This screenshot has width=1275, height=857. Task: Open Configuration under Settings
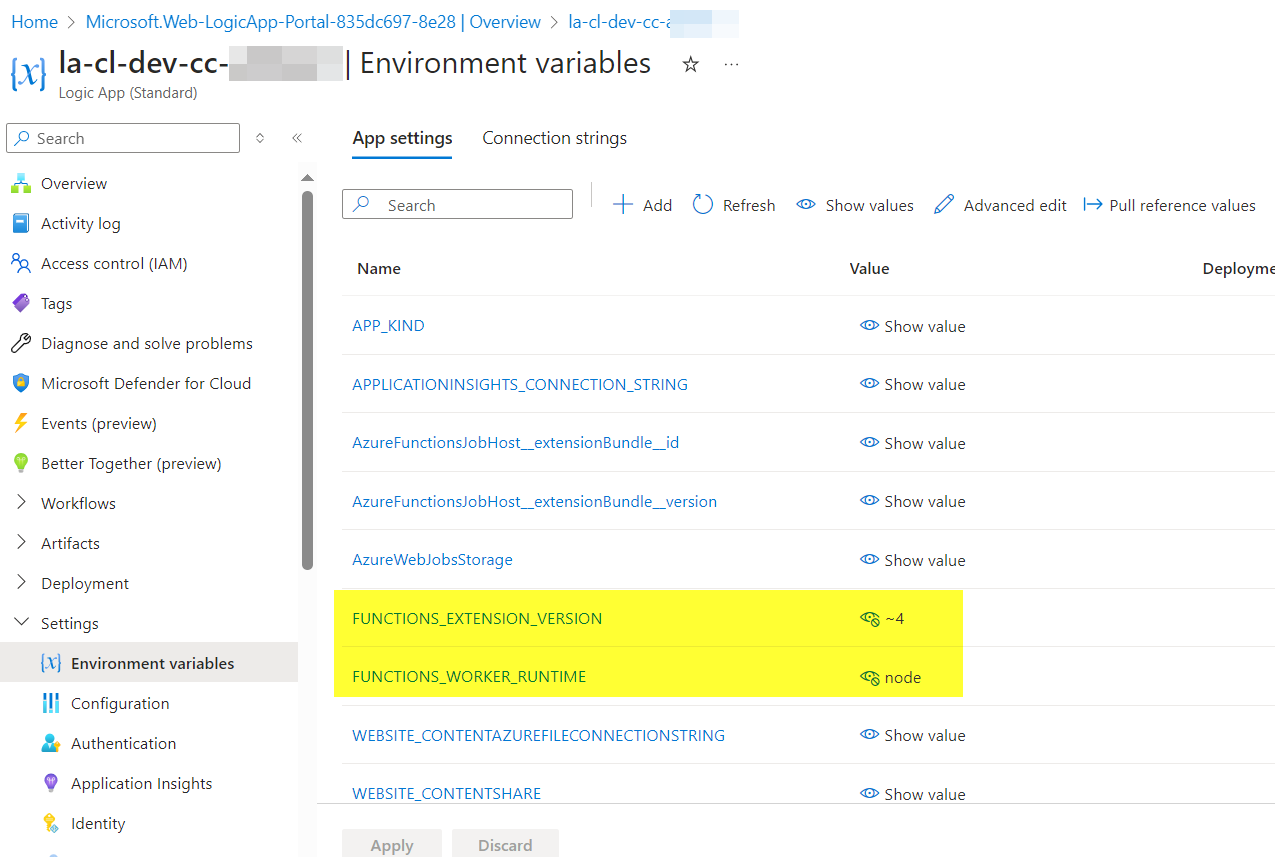coord(120,703)
